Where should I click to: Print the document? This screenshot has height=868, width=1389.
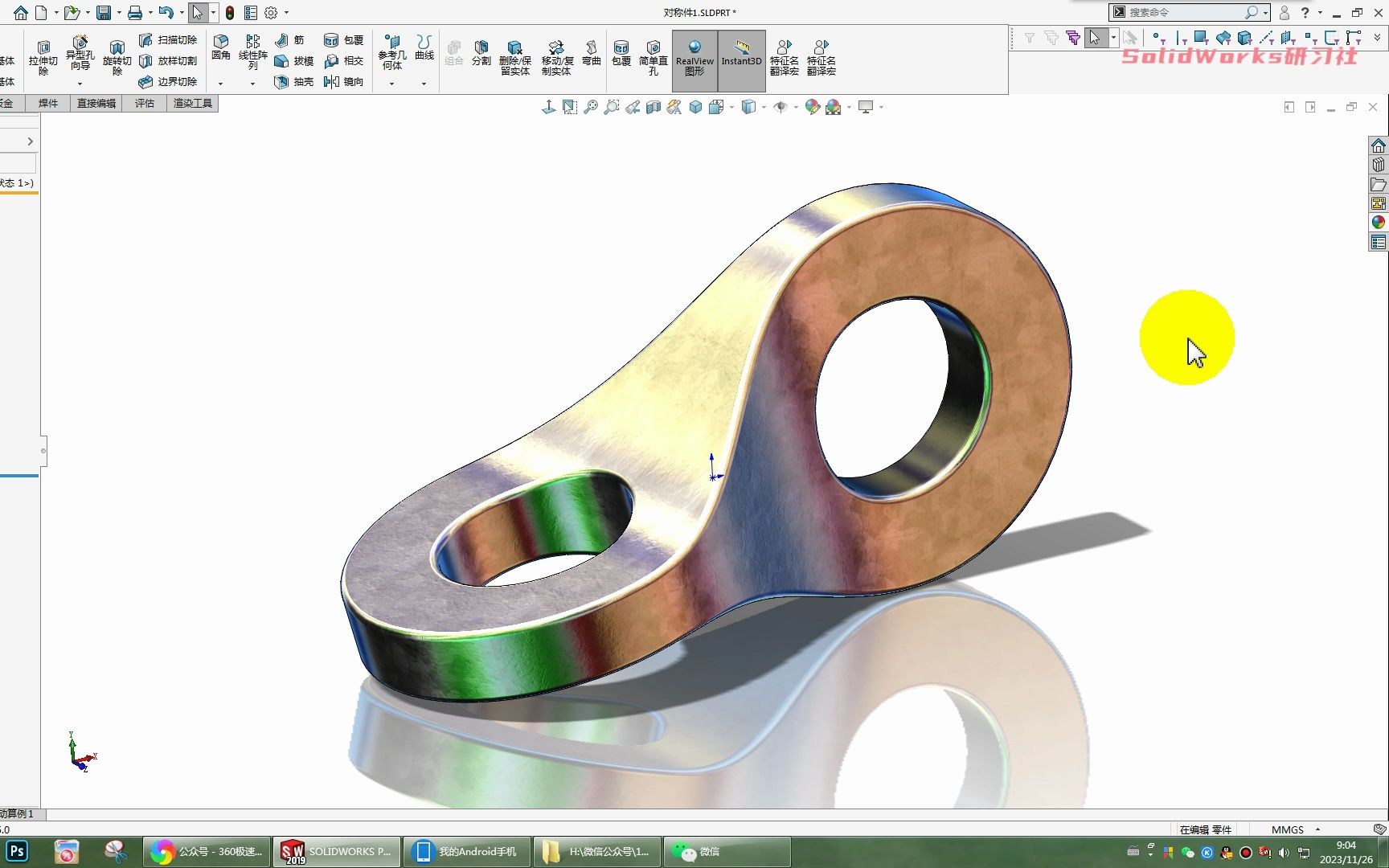[x=135, y=13]
